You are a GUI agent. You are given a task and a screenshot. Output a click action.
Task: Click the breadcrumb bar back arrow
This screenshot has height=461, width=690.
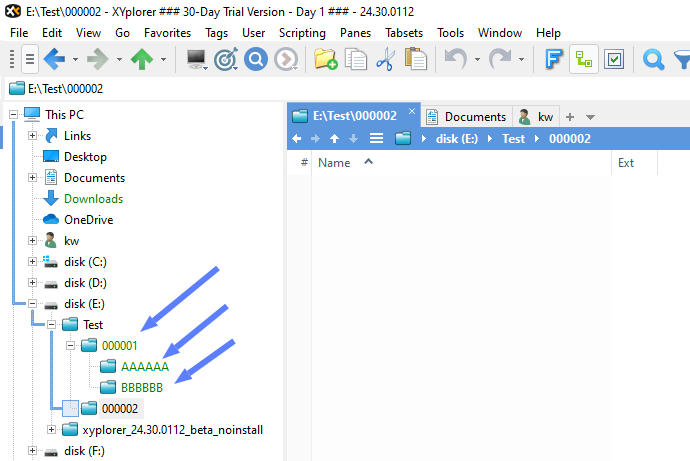297,139
